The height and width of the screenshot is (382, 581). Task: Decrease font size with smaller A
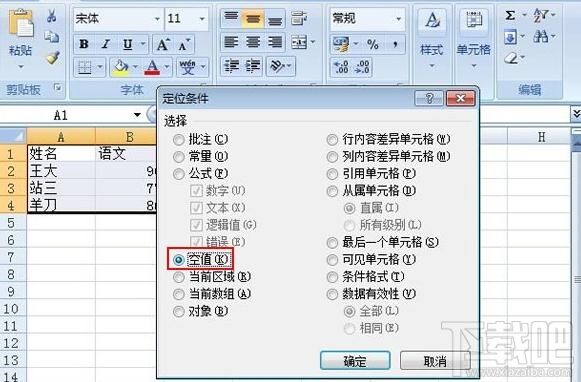(x=184, y=44)
